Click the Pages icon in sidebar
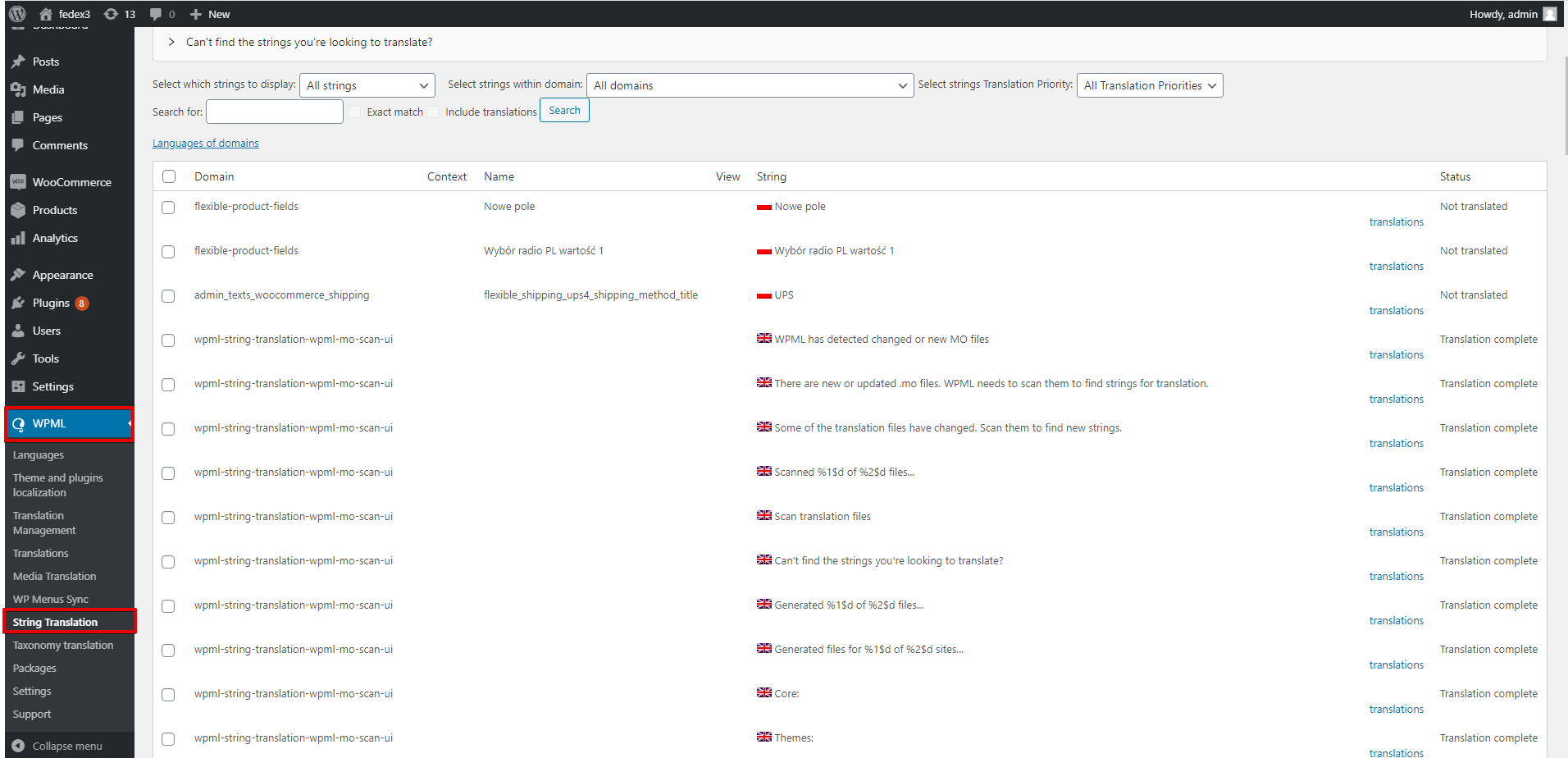1568x758 pixels. pyautogui.click(x=18, y=117)
